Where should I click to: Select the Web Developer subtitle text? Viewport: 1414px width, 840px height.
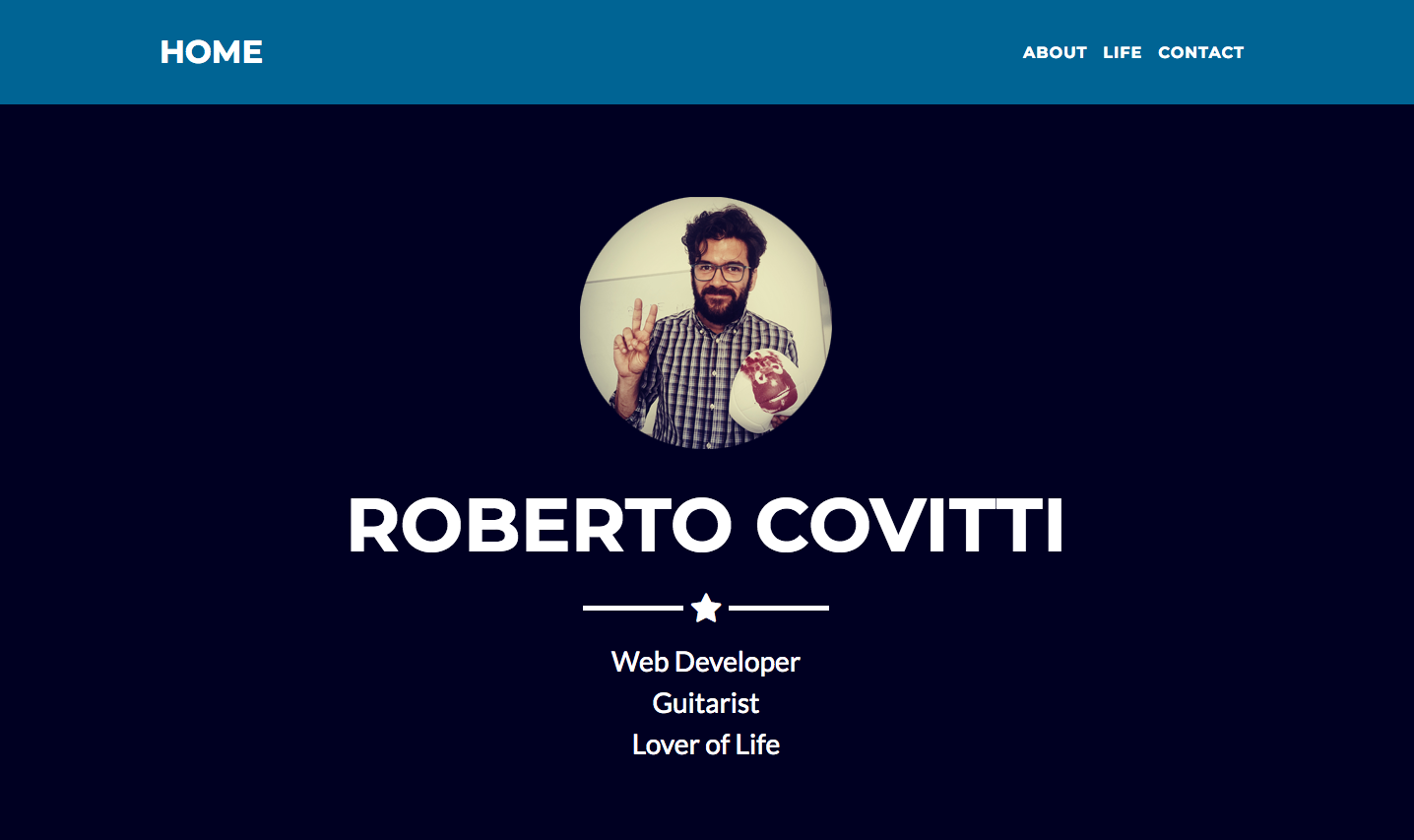(x=705, y=662)
